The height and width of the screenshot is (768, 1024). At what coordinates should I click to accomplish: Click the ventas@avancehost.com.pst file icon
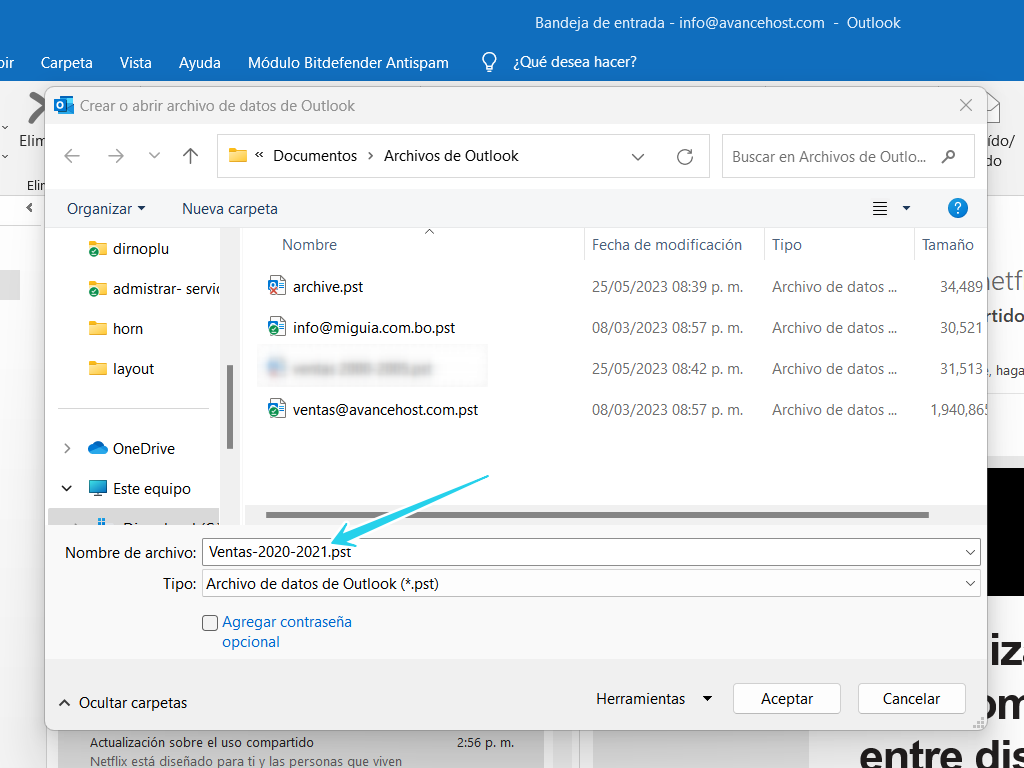point(276,409)
